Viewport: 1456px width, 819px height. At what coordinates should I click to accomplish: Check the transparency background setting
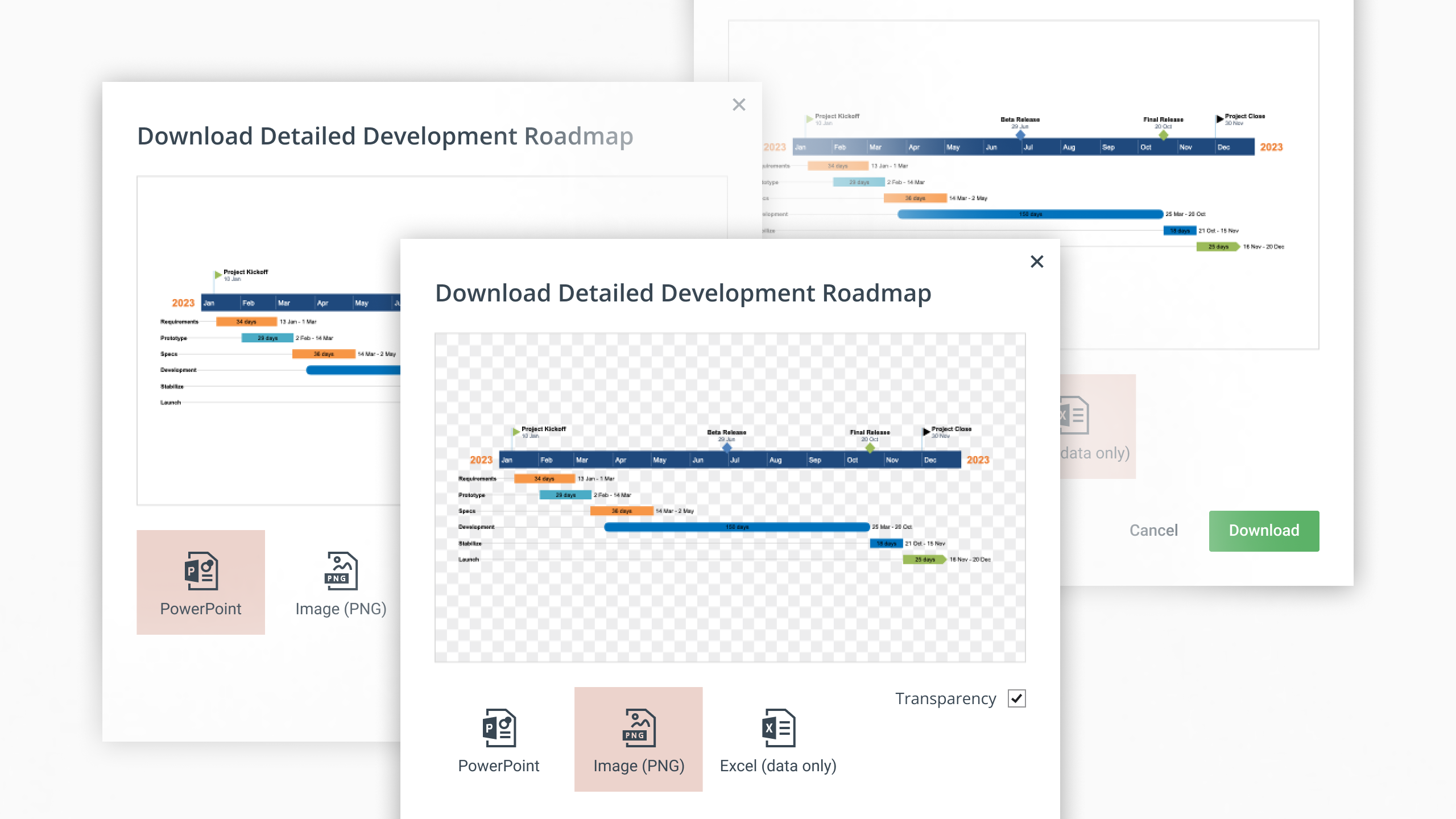click(1017, 698)
